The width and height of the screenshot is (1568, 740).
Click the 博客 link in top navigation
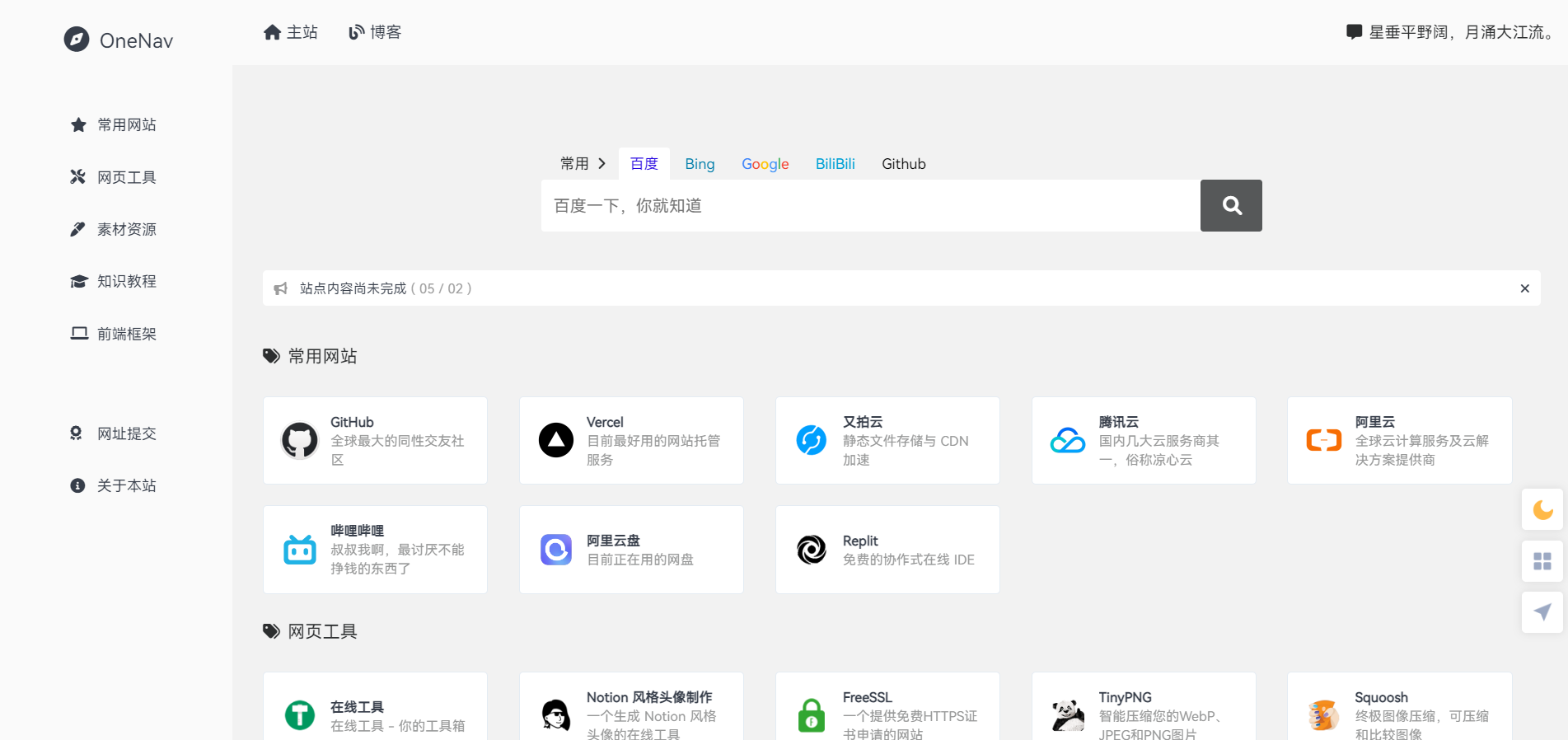tap(376, 32)
